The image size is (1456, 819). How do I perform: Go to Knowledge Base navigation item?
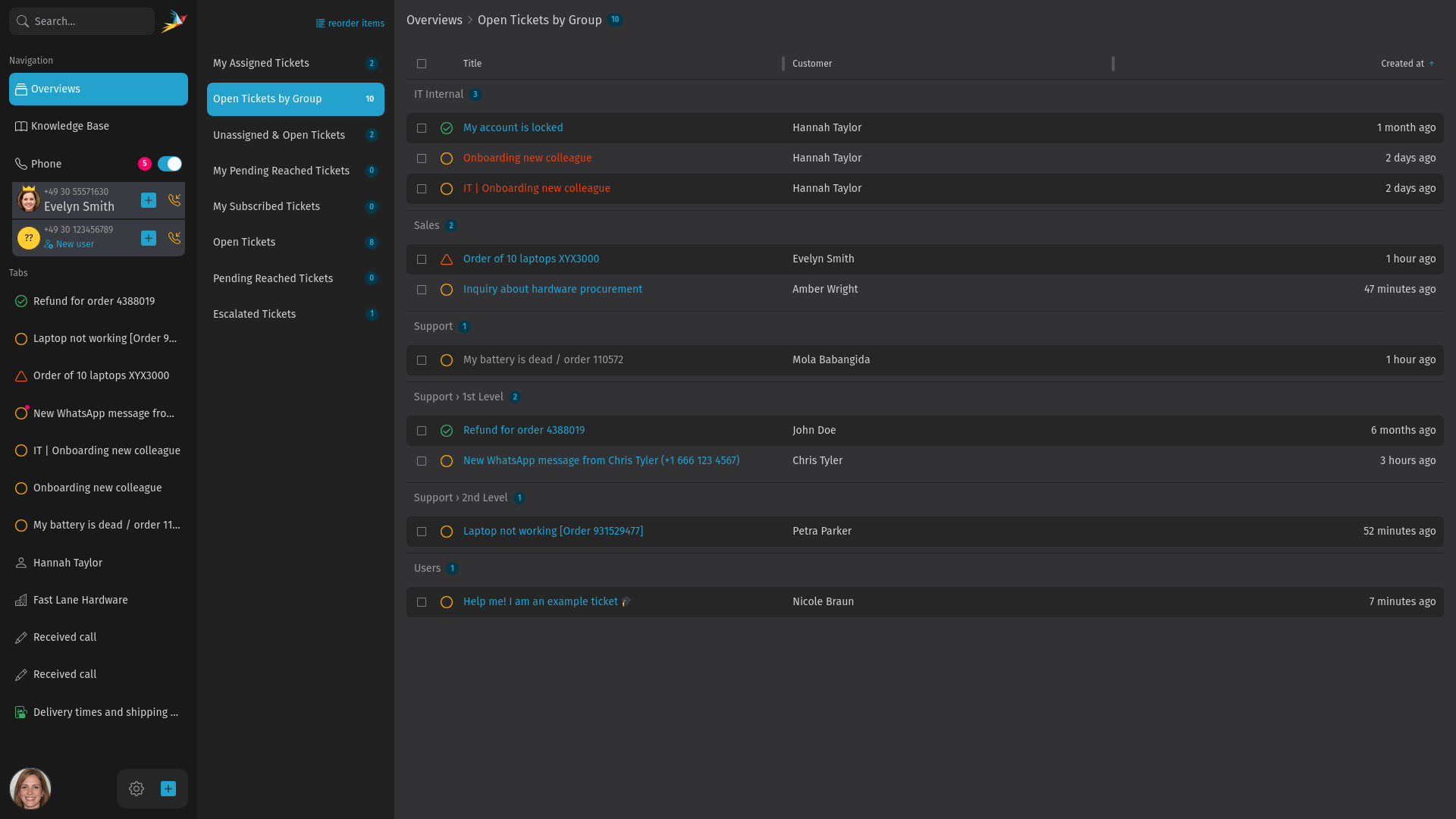(x=99, y=126)
